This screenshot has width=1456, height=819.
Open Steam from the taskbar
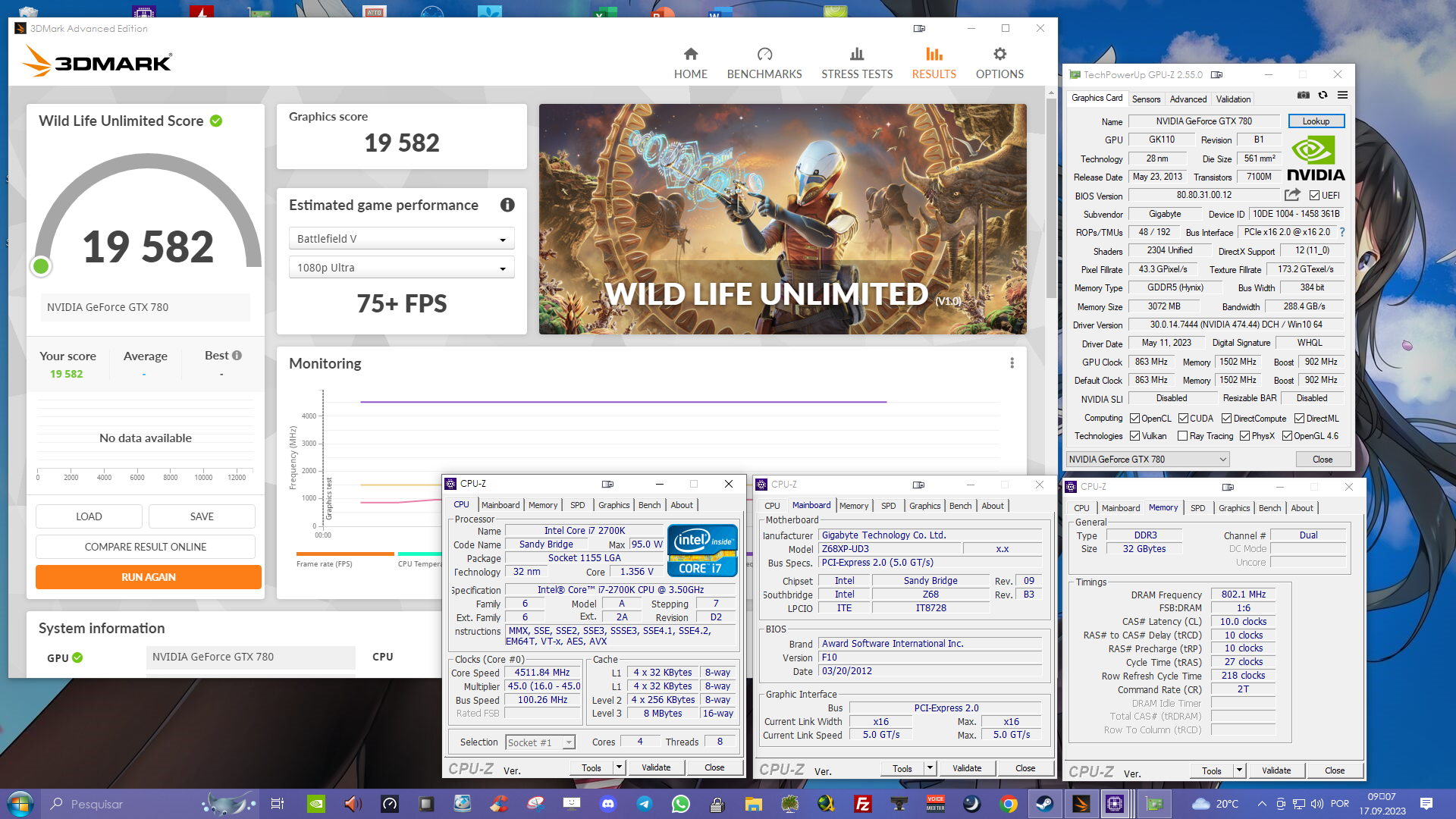[1045, 804]
